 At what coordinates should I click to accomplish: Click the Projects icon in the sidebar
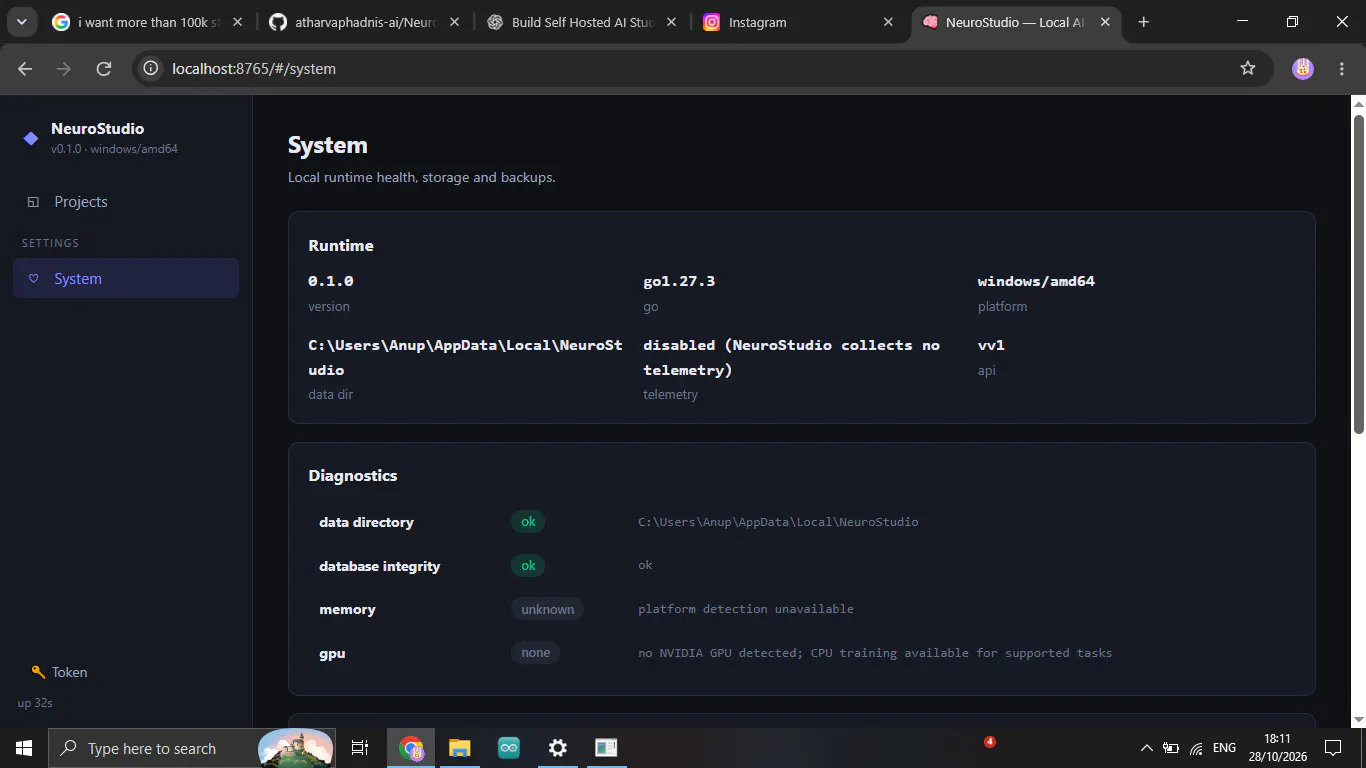tap(33, 202)
